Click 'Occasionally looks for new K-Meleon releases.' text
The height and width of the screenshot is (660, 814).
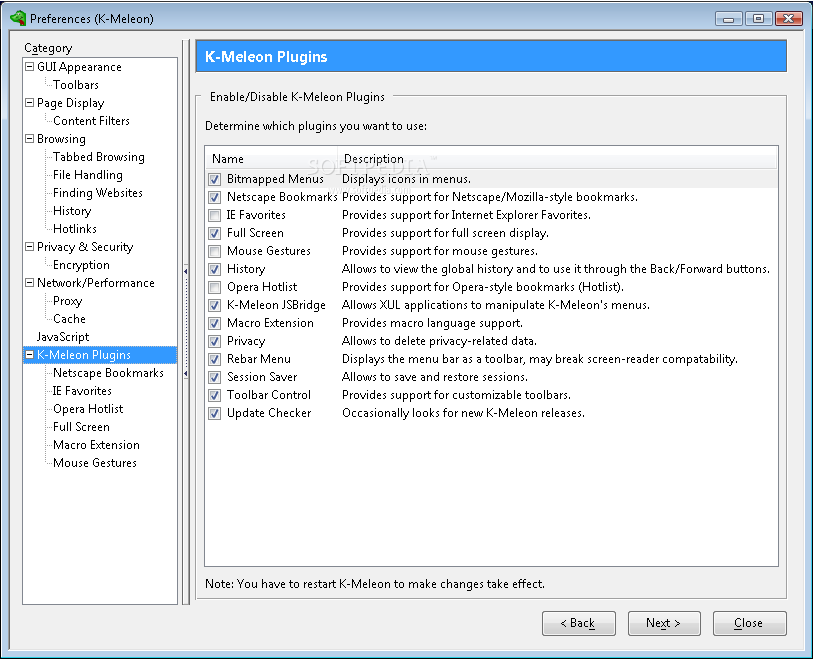tap(463, 413)
